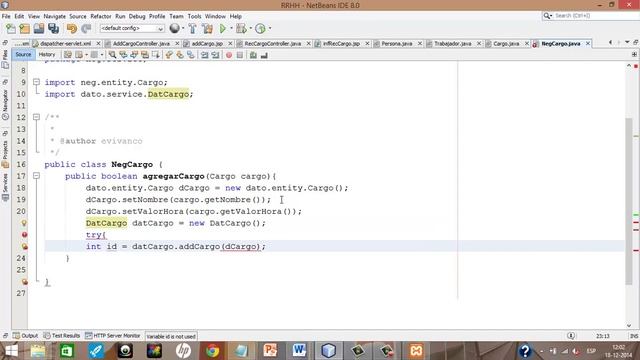Click the vertical scrollbar of the editor
The width and height of the screenshot is (640, 360).
[629, 201]
